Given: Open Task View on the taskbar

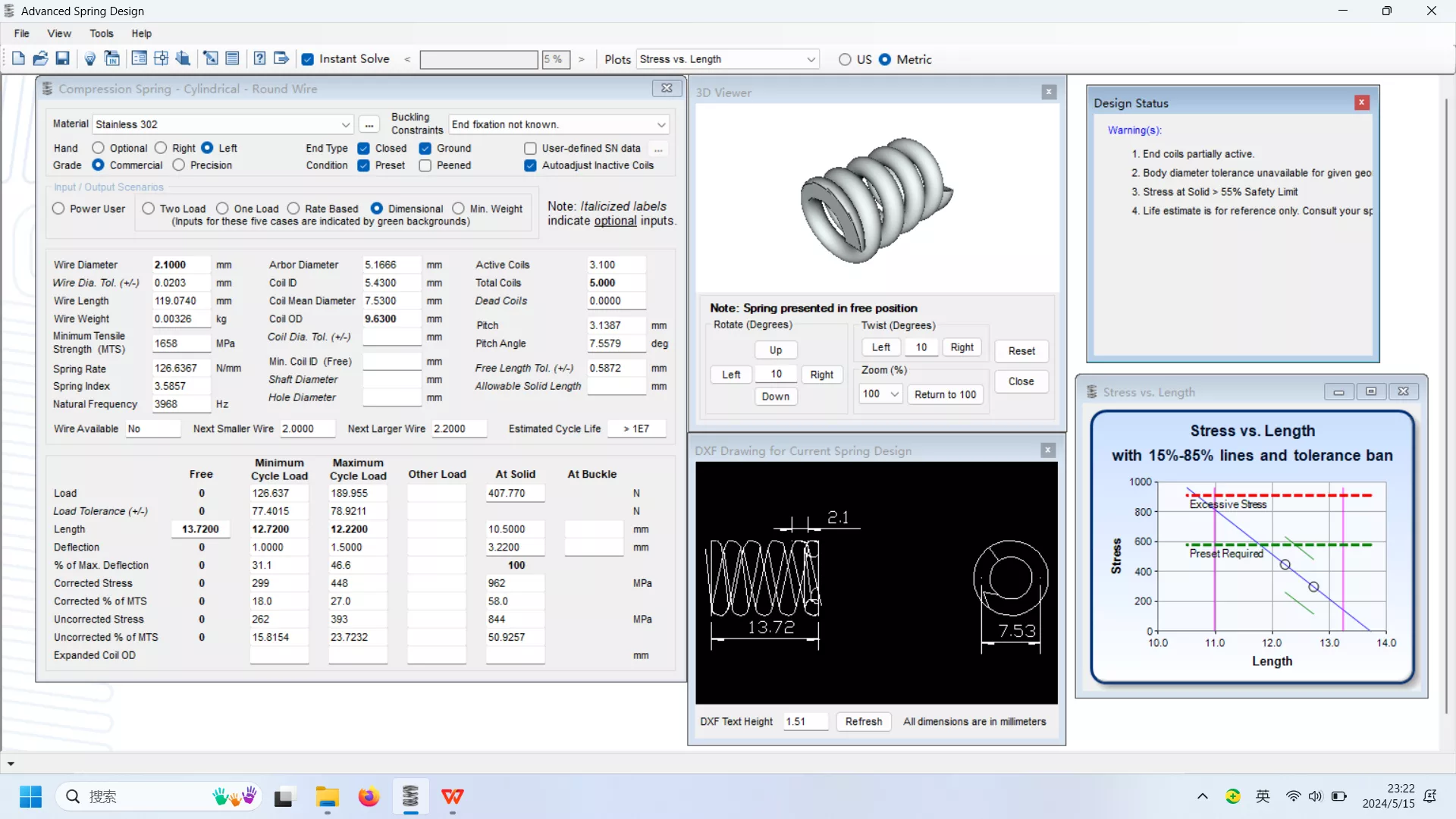Looking at the screenshot, I should point(284,797).
